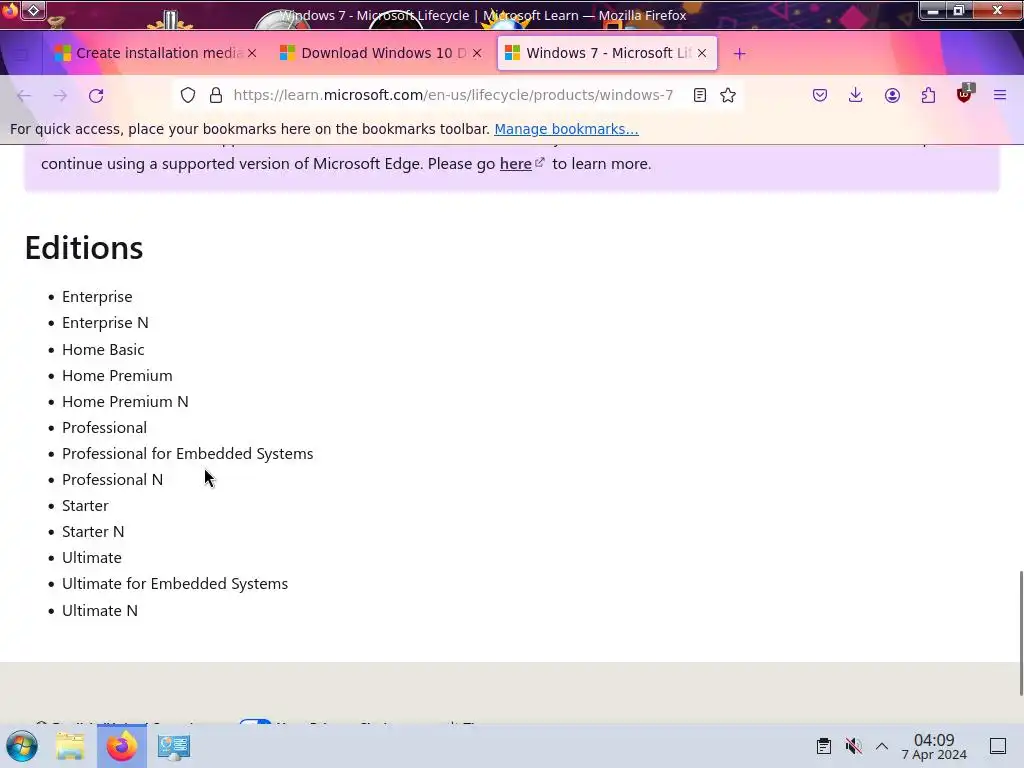The width and height of the screenshot is (1024, 768).
Task: Go back using the back arrow
Action: pos(24,95)
